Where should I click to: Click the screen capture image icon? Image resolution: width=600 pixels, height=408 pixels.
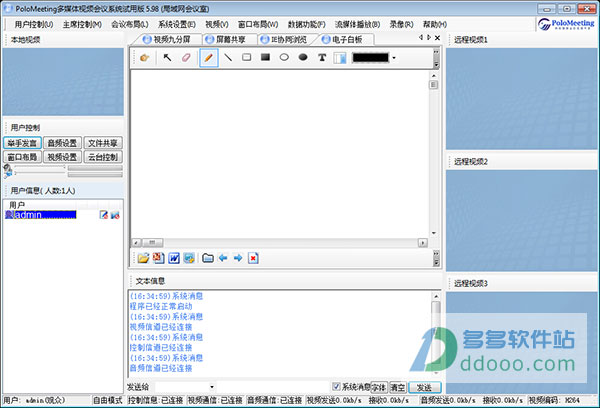click(x=189, y=258)
